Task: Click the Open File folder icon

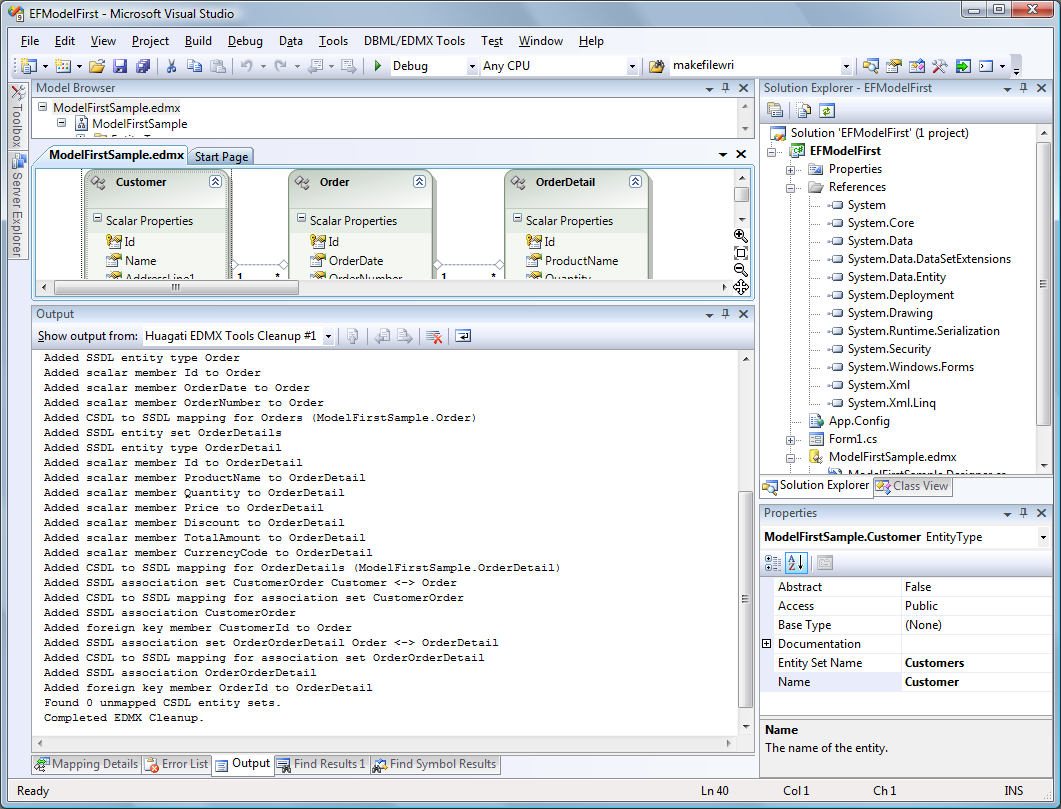Action: 97,66
